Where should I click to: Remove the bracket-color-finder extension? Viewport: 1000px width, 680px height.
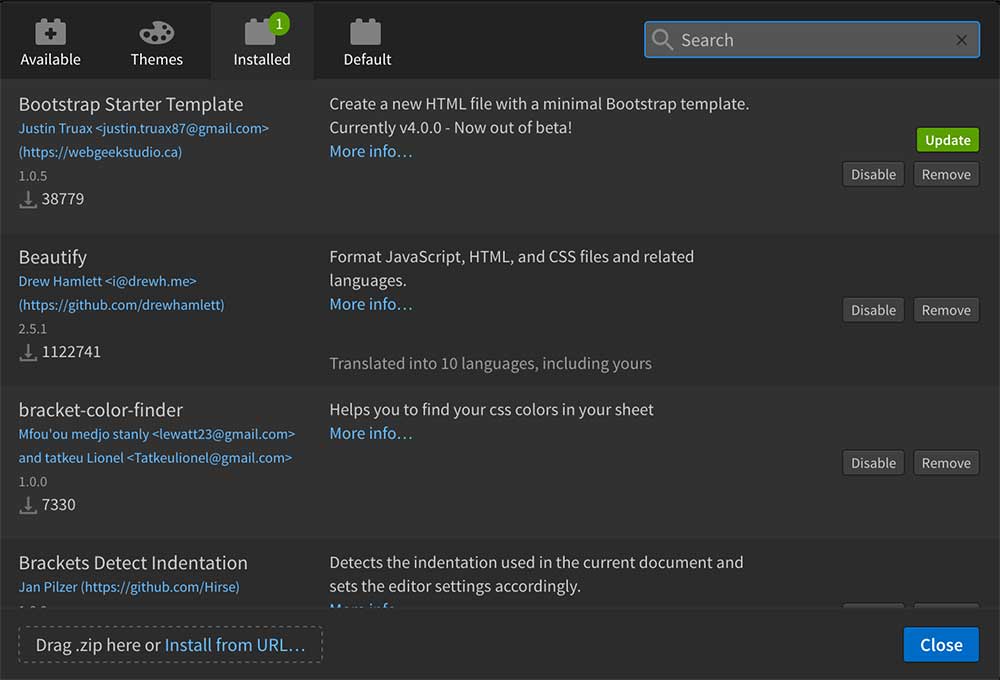coord(946,463)
